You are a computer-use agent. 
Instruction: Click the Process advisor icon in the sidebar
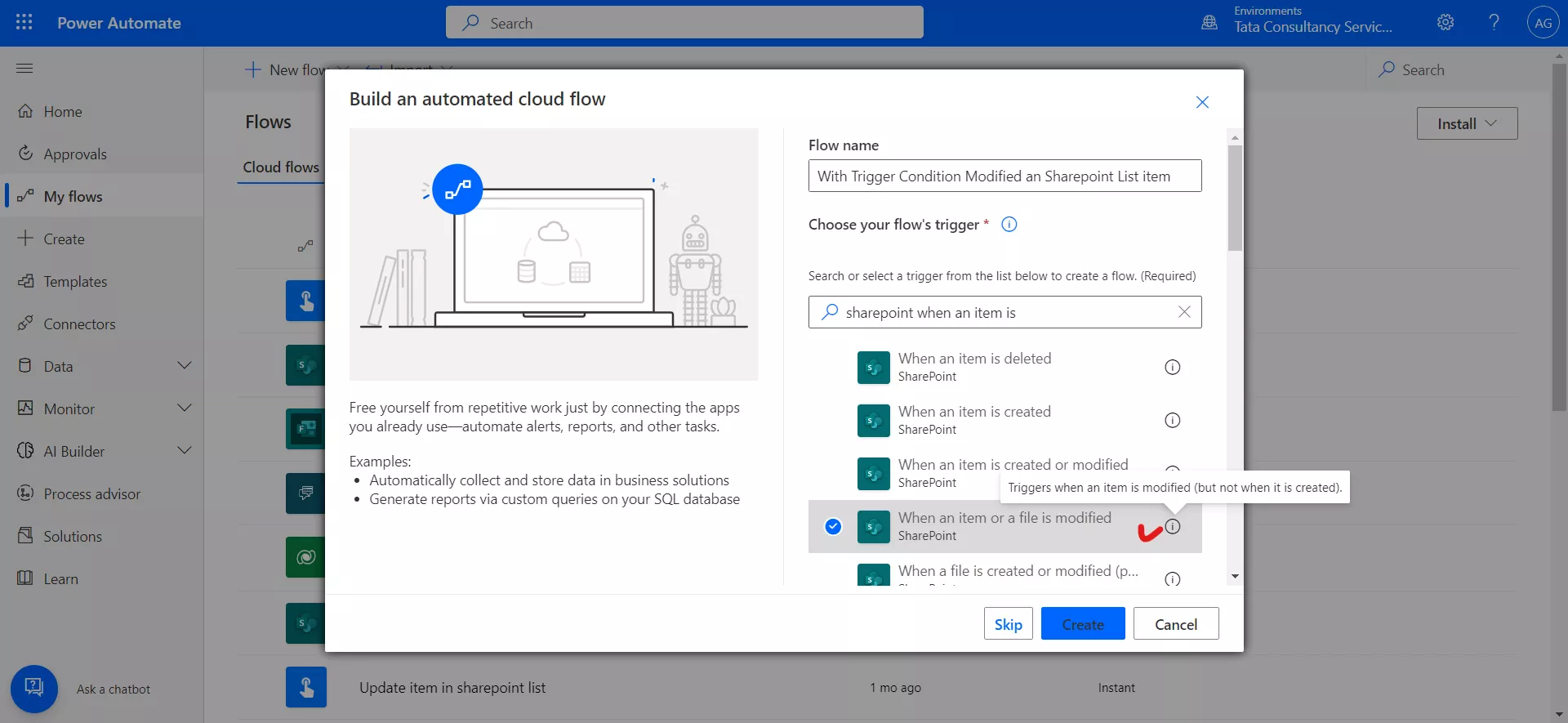[x=25, y=493]
